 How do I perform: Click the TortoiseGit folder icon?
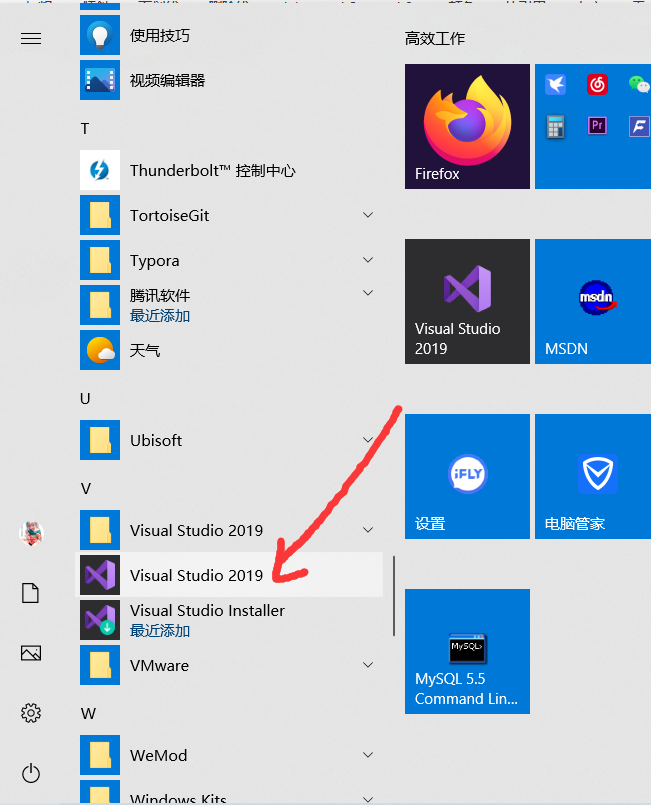pos(100,215)
